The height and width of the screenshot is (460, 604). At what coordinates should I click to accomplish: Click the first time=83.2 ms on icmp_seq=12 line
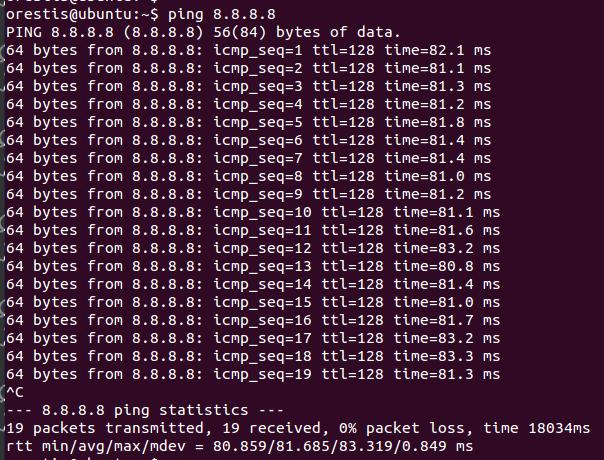(x=447, y=248)
